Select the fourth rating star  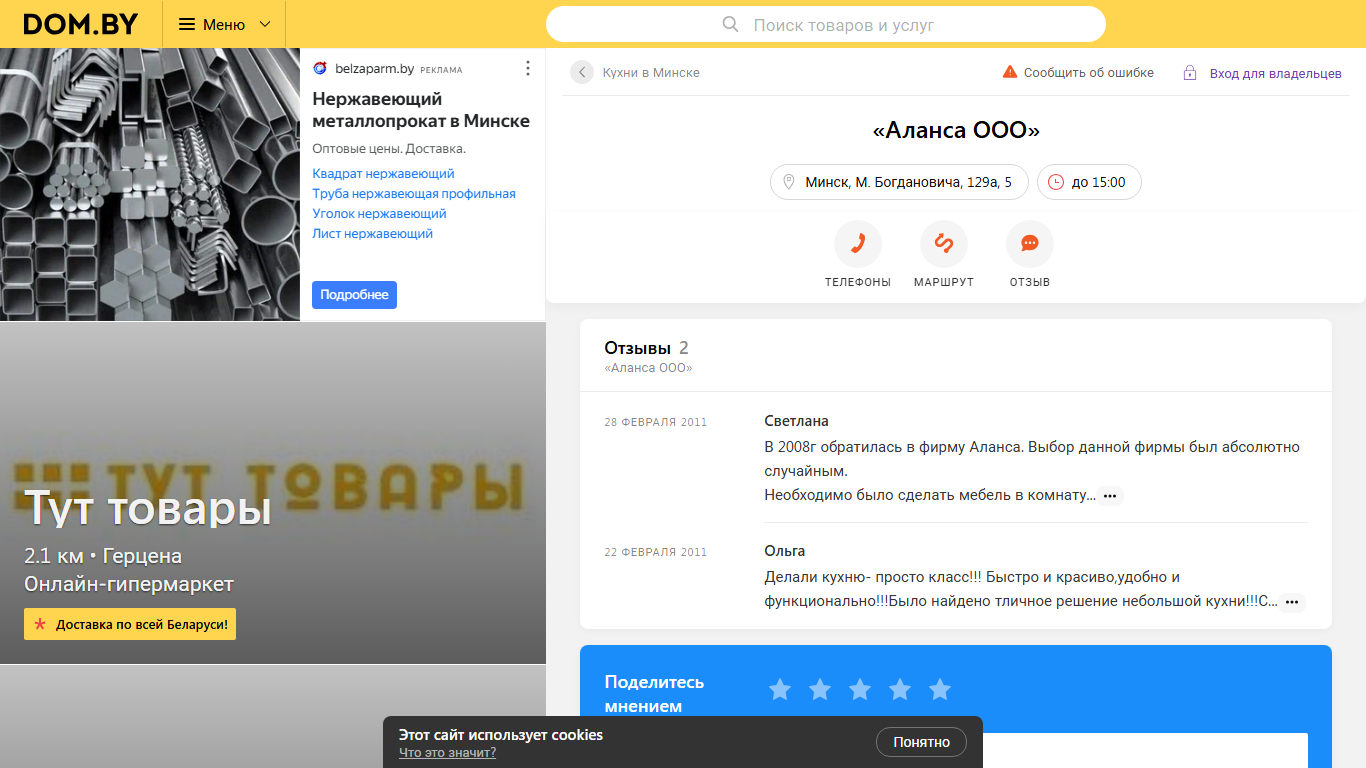(x=900, y=689)
